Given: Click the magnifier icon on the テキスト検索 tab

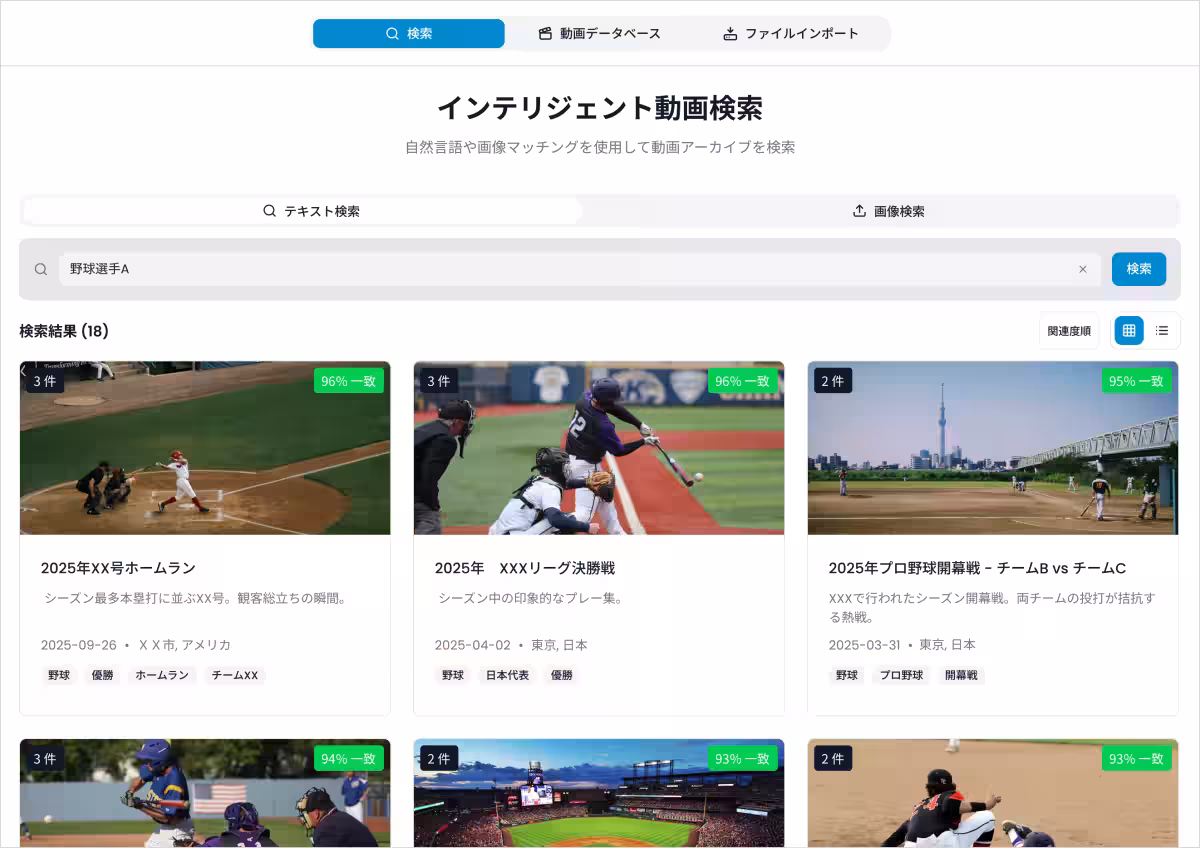Looking at the screenshot, I should tap(269, 210).
